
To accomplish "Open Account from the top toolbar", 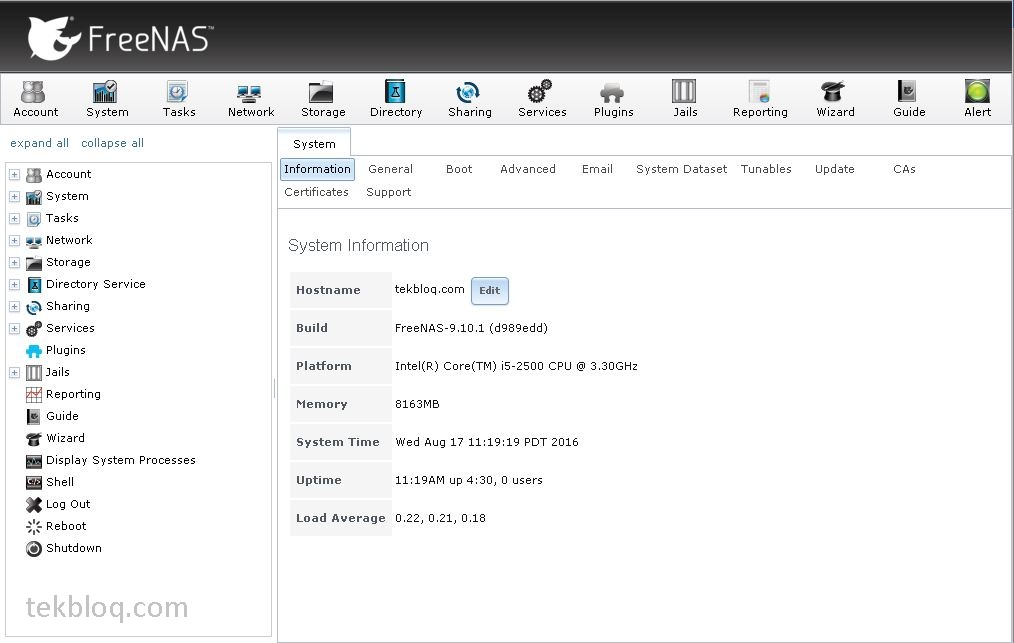I will (x=35, y=99).
